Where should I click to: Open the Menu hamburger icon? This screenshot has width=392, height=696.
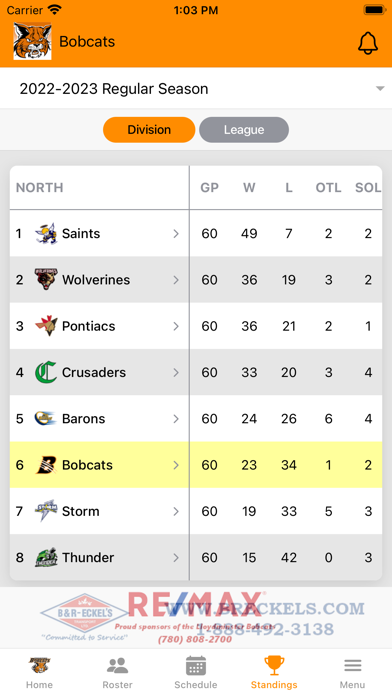click(x=352, y=665)
